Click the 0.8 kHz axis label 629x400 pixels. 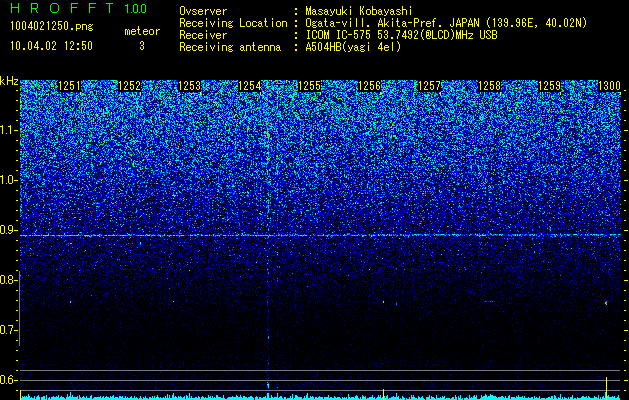8,280
